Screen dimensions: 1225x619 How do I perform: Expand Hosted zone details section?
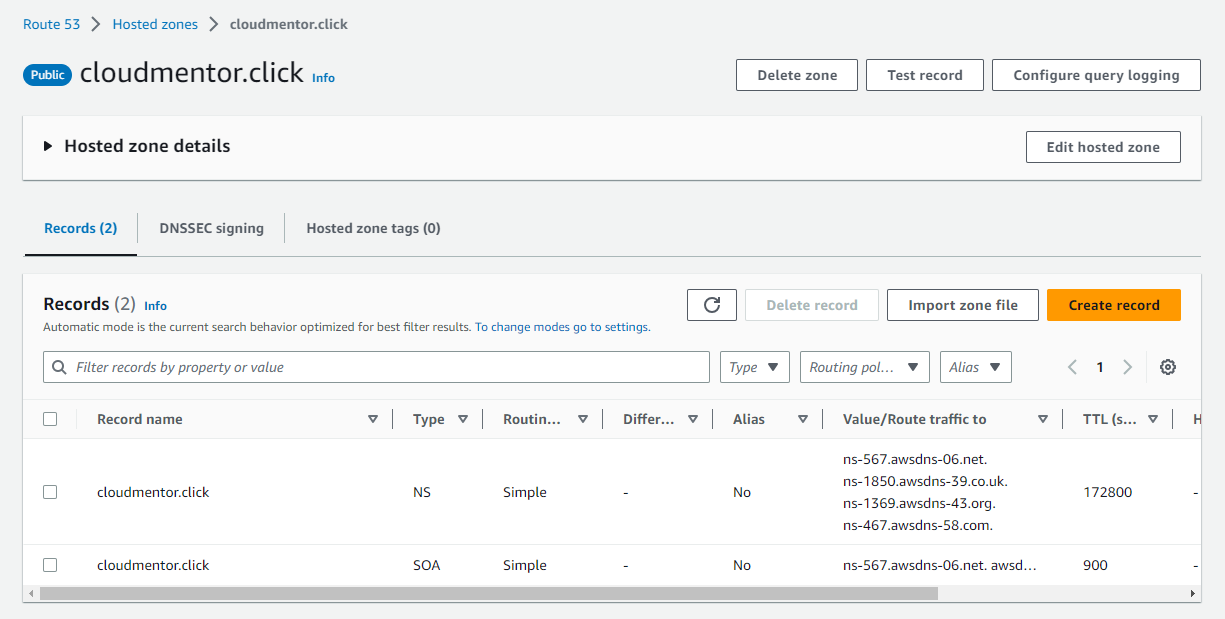(x=48, y=146)
